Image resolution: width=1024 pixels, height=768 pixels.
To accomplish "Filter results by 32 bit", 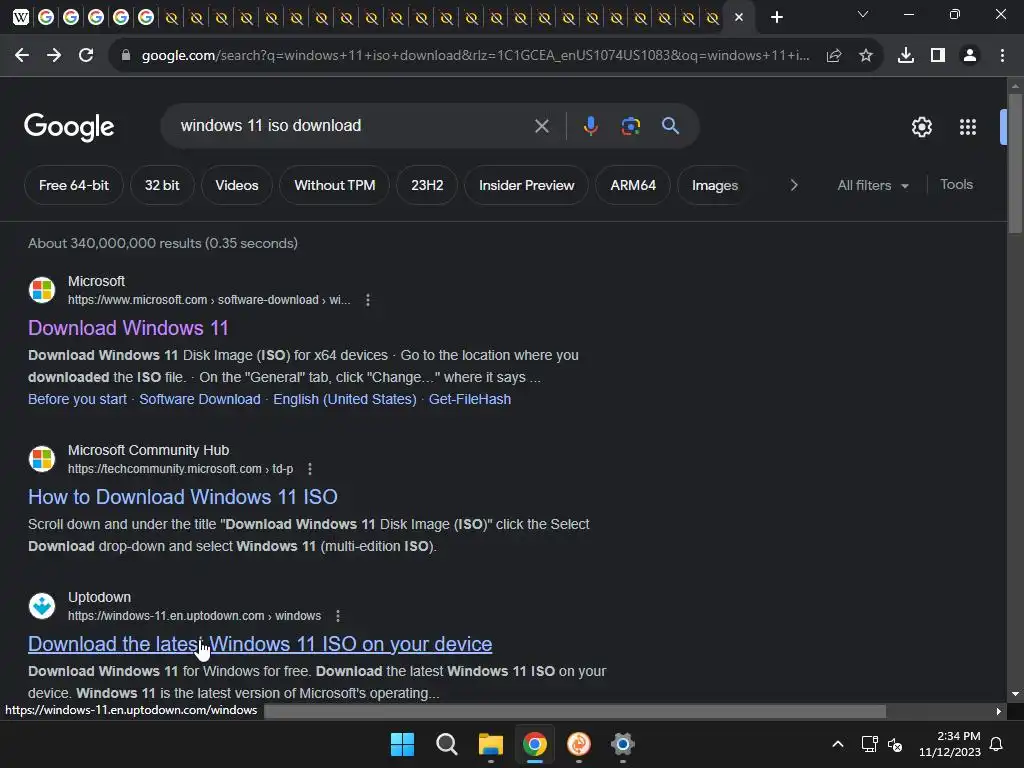I will pyautogui.click(x=162, y=185).
